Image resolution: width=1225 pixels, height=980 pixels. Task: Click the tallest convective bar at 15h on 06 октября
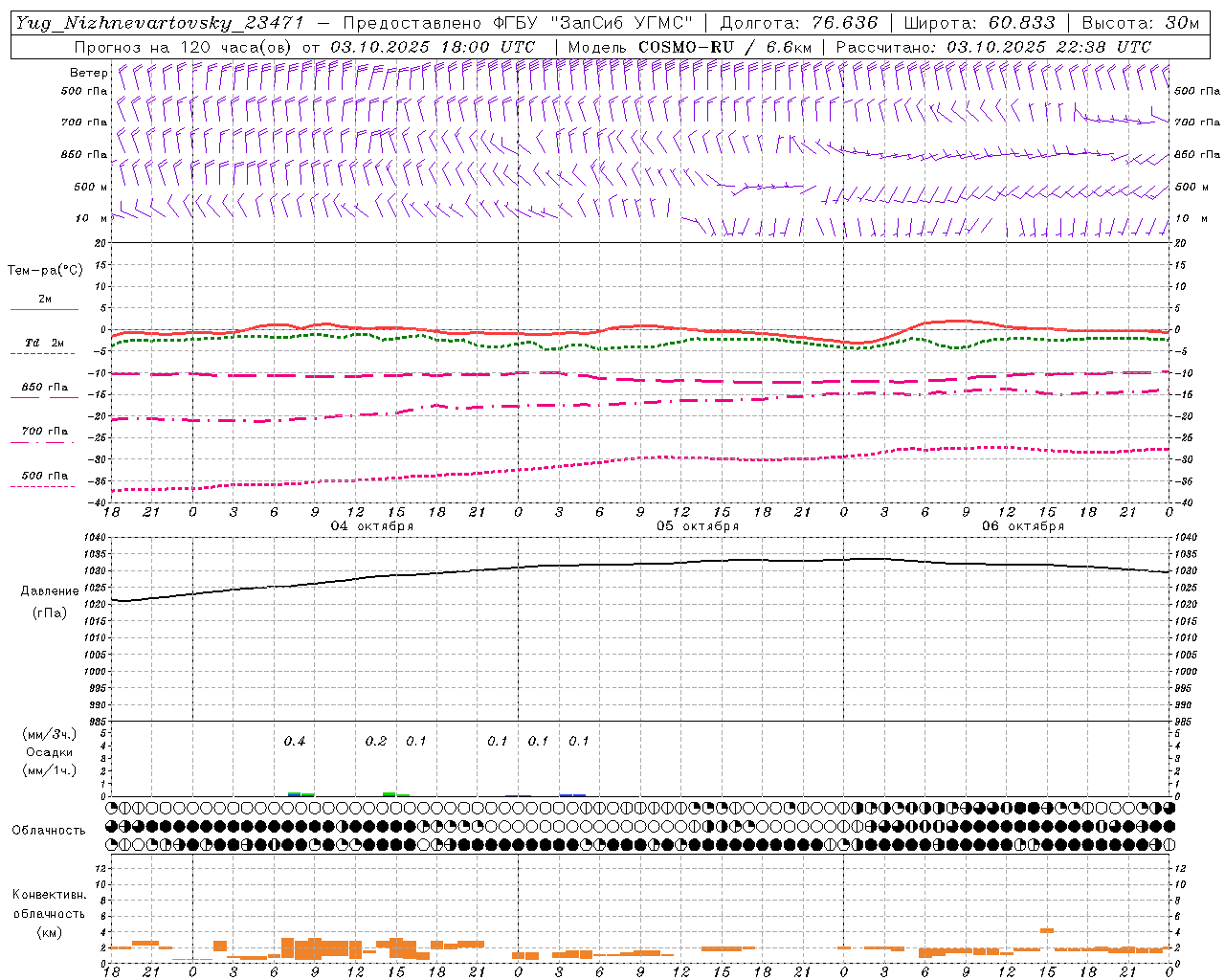(1047, 930)
